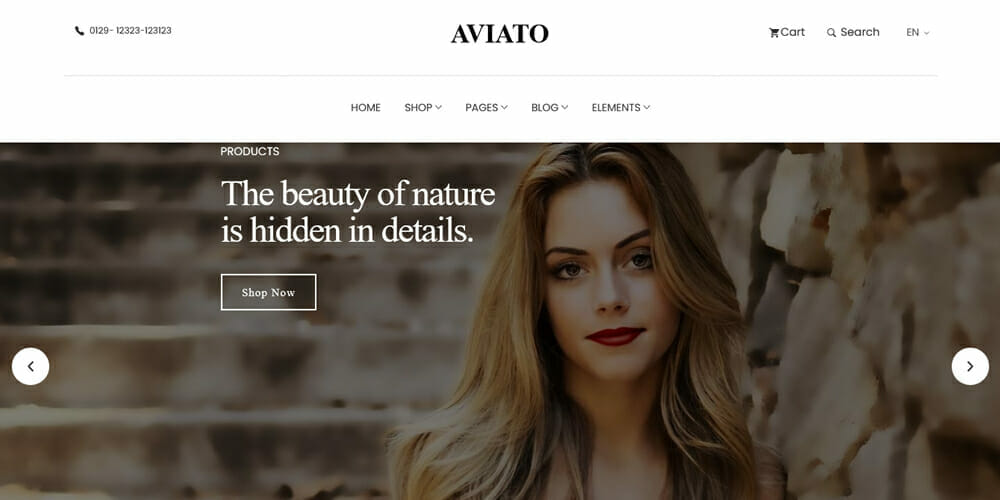Click the chevron beside EN

[x=927, y=33]
